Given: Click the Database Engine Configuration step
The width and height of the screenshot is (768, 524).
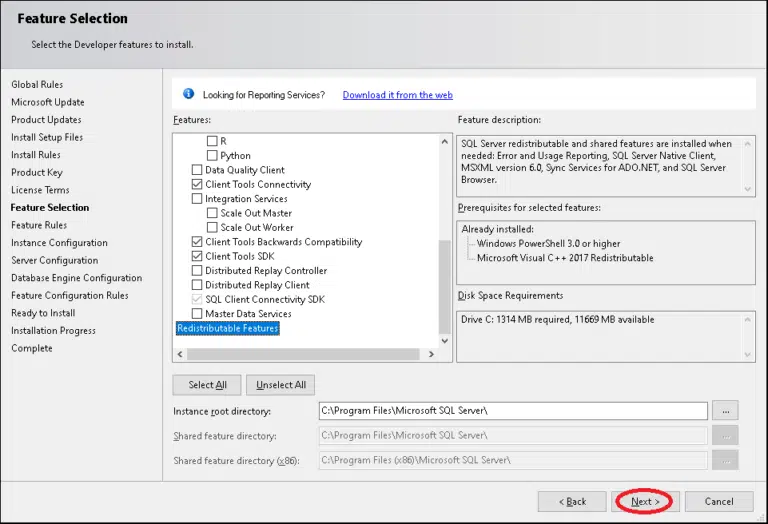Looking at the screenshot, I should pos(77,278).
